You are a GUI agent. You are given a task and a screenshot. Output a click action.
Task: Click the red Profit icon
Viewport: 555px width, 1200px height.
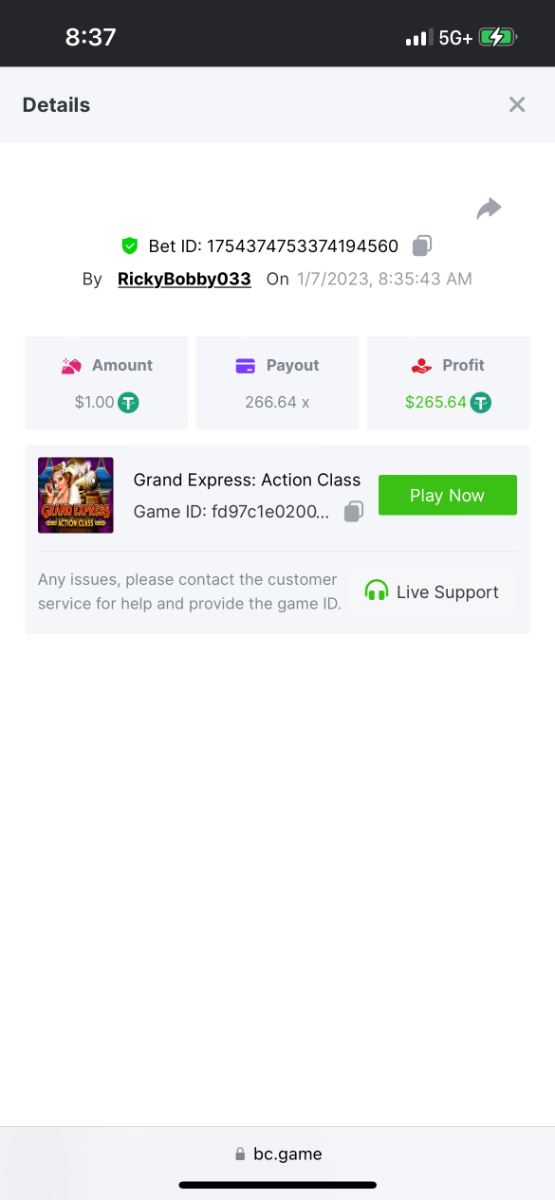coord(421,366)
